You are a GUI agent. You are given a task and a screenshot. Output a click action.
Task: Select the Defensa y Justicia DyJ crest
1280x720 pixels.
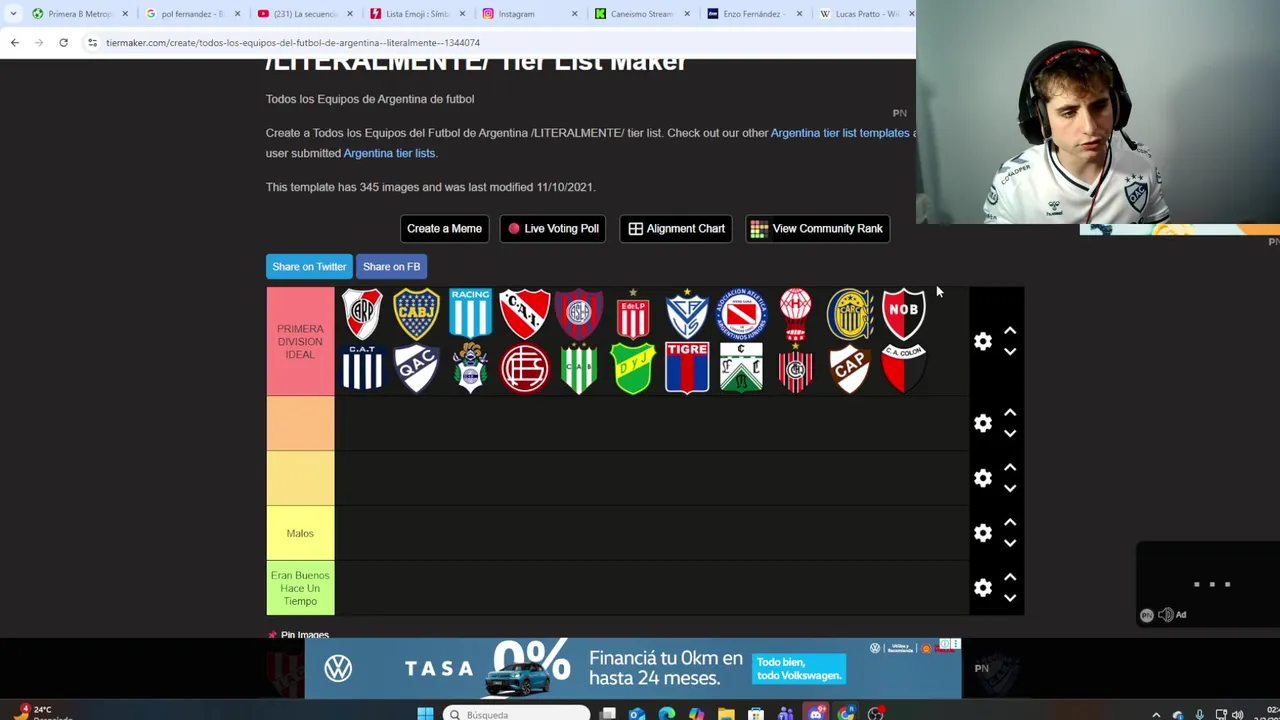coord(633,368)
